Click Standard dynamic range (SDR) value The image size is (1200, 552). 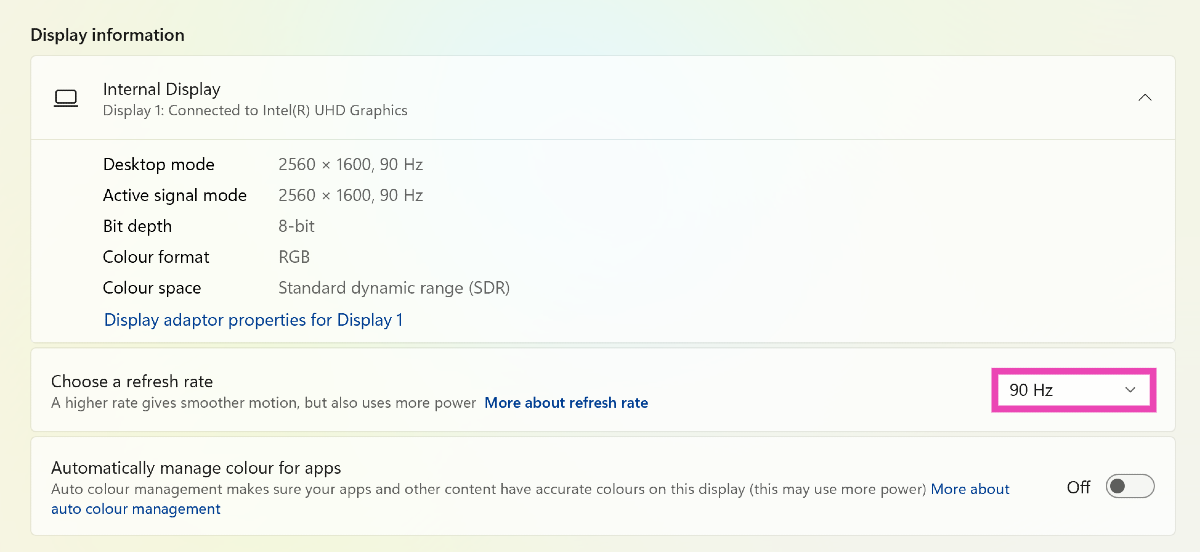[394, 288]
